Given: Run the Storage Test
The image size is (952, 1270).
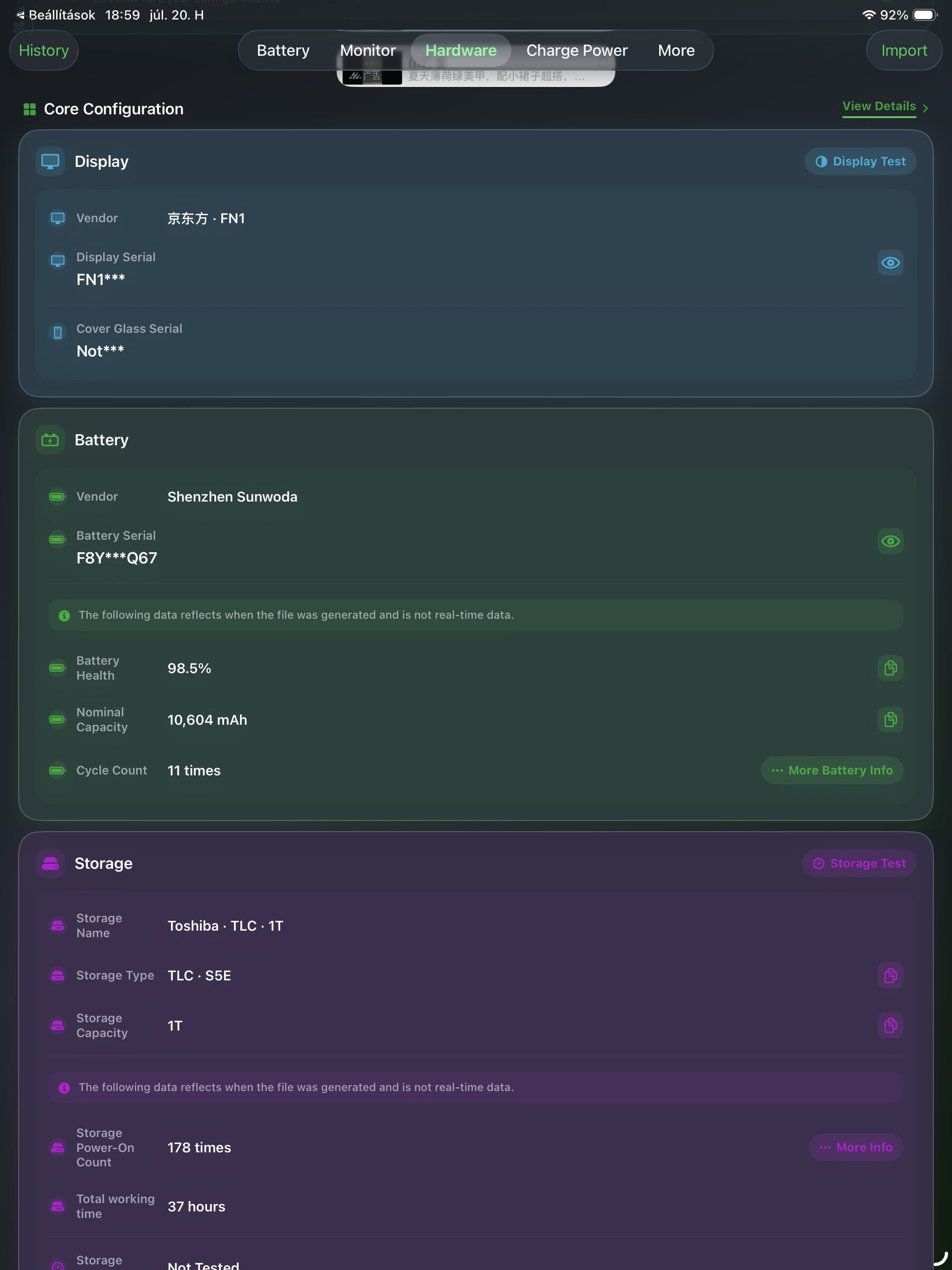Looking at the screenshot, I should pos(859,864).
